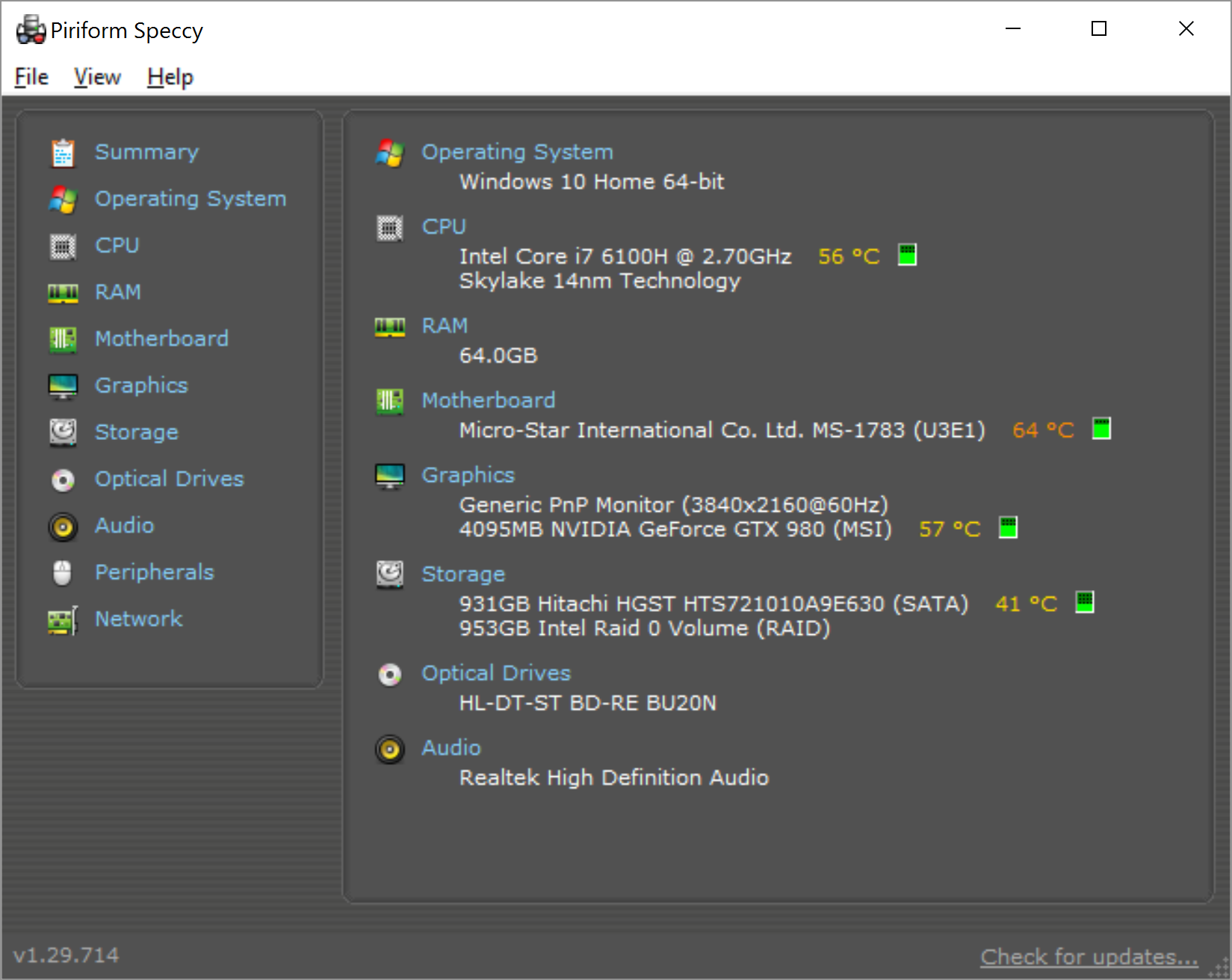Click the Network card icon in sidebar
Image resolution: width=1232 pixels, height=980 pixels.
click(x=63, y=620)
